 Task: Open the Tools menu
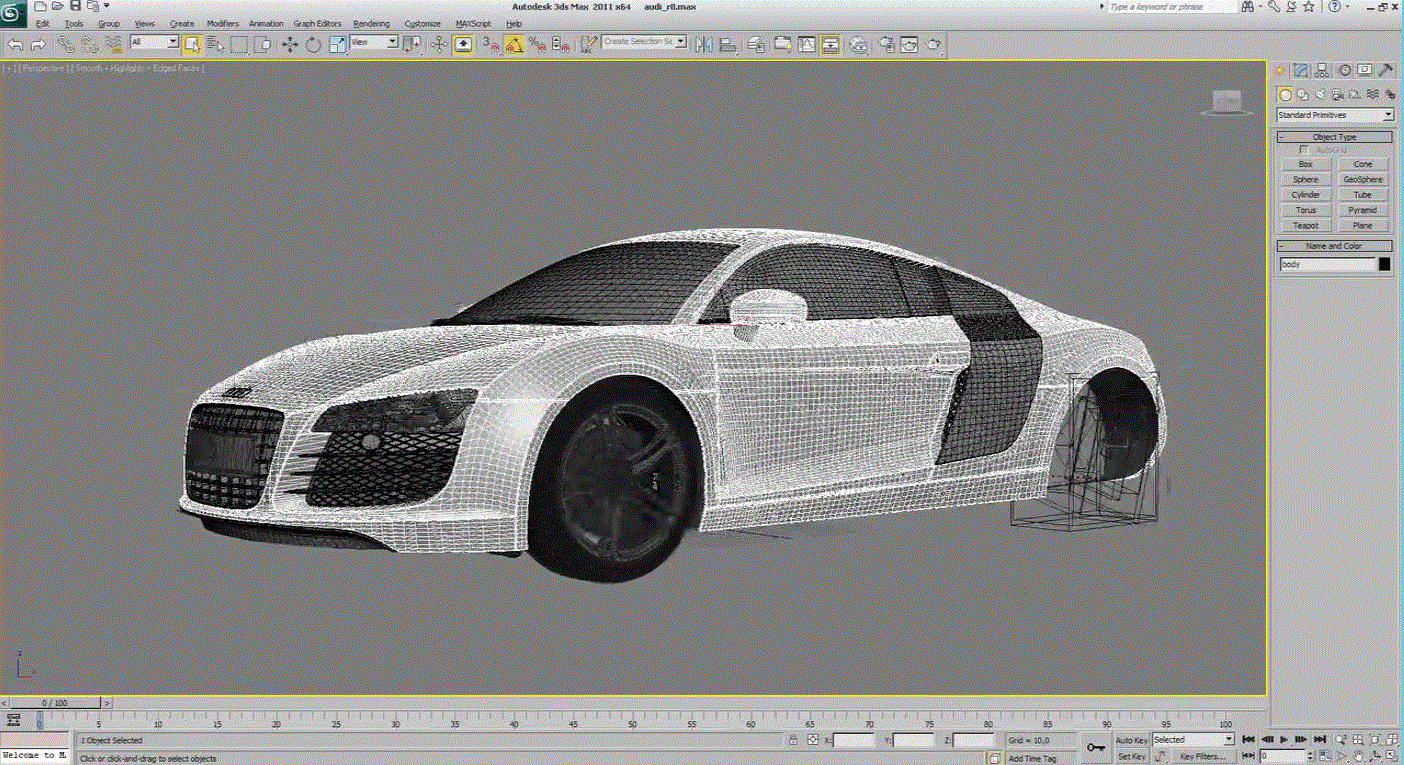74,23
